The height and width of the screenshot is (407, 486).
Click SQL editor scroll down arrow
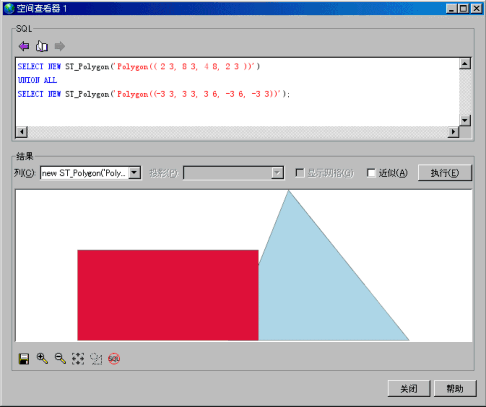[465, 120]
